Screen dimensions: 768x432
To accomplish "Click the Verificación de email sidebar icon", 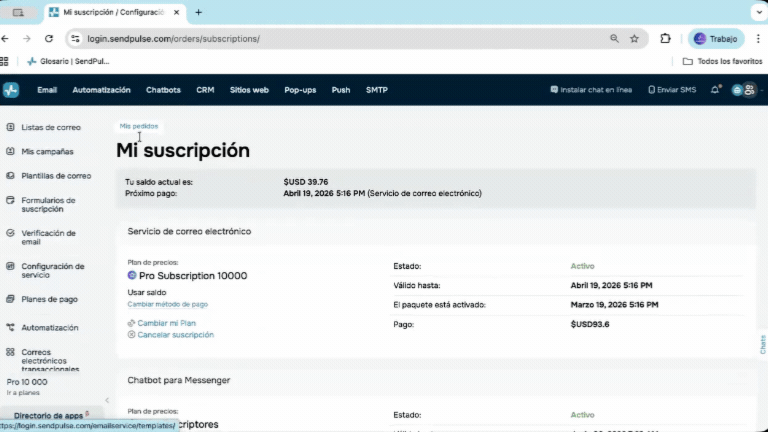I will [x=10, y=233].
